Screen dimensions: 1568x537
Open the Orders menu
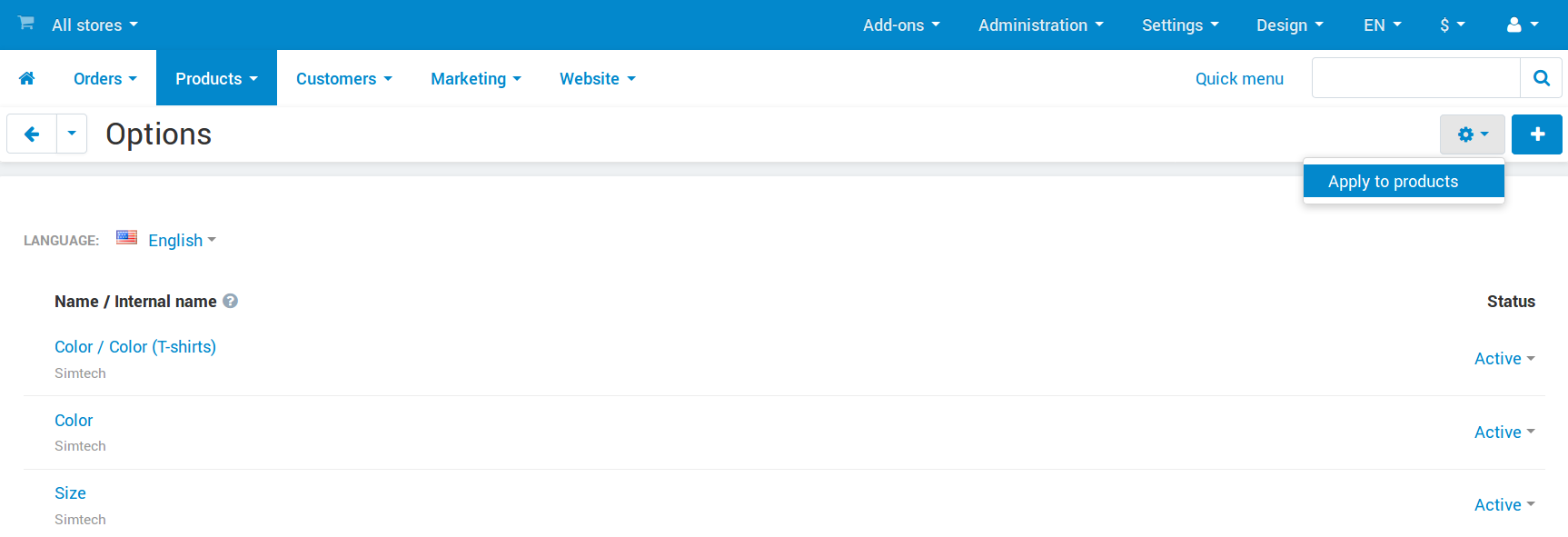(105, 78)
